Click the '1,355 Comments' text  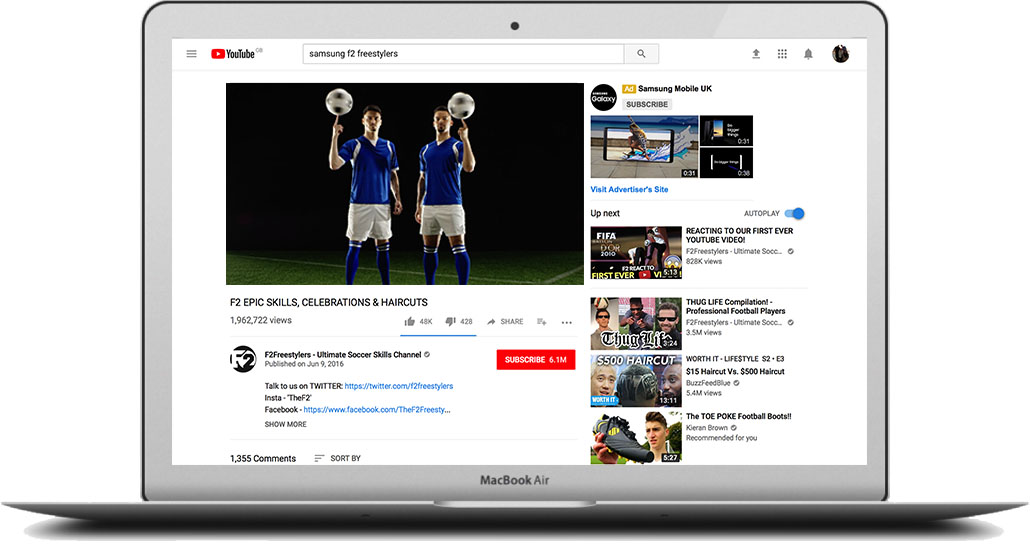pos(263,458)
